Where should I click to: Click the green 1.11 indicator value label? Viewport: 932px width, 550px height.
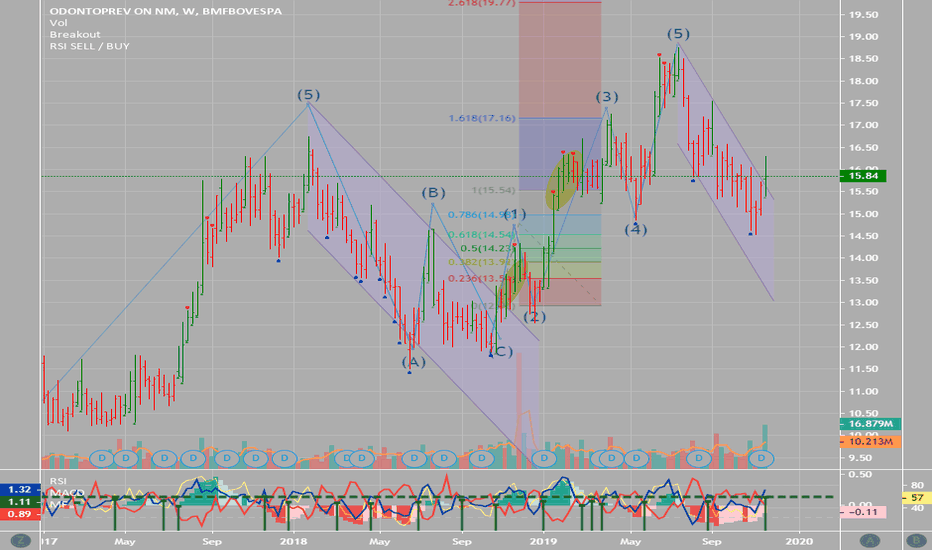tap(20, 502)
